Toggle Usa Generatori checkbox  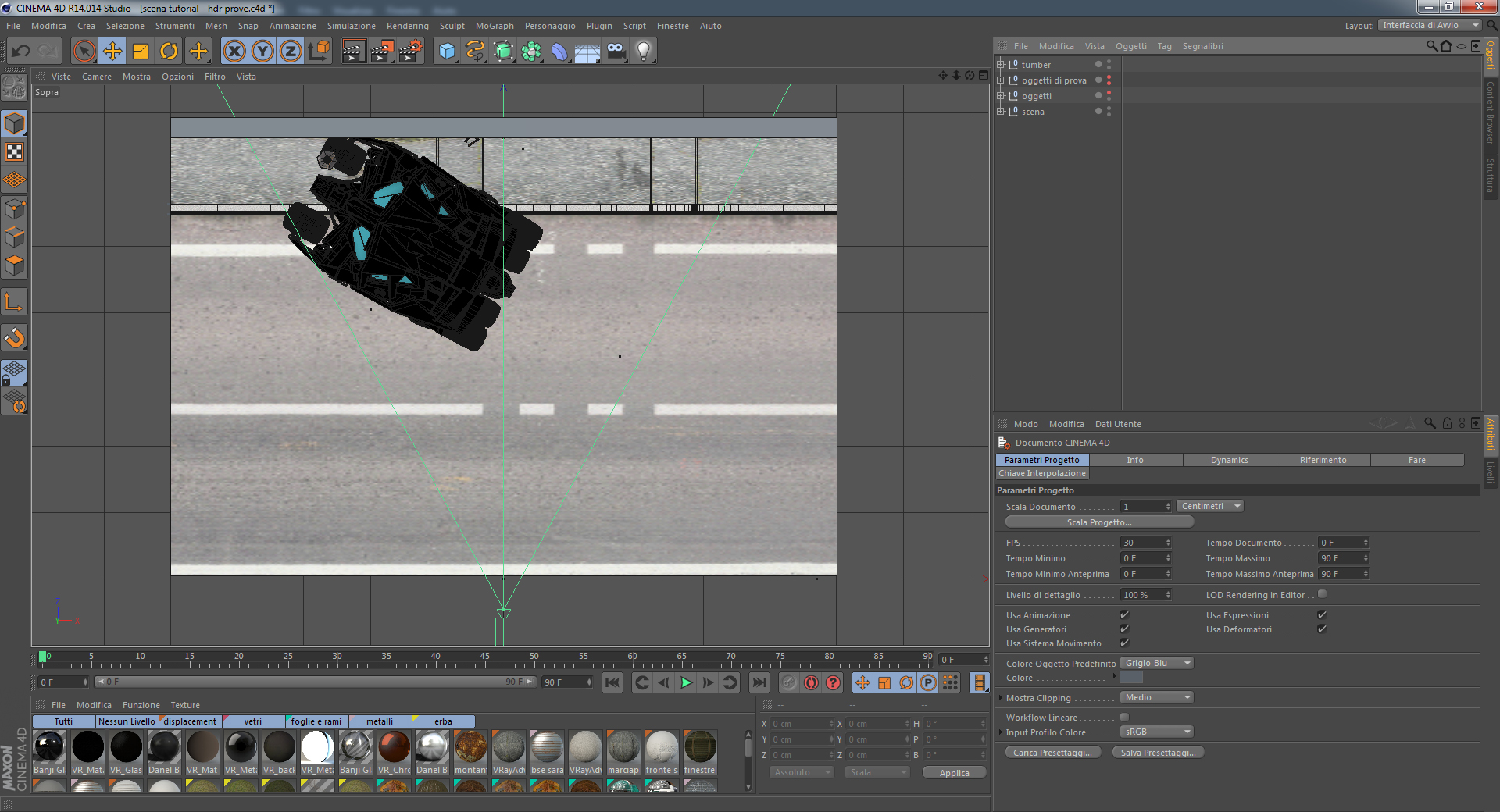point(1124,629)
